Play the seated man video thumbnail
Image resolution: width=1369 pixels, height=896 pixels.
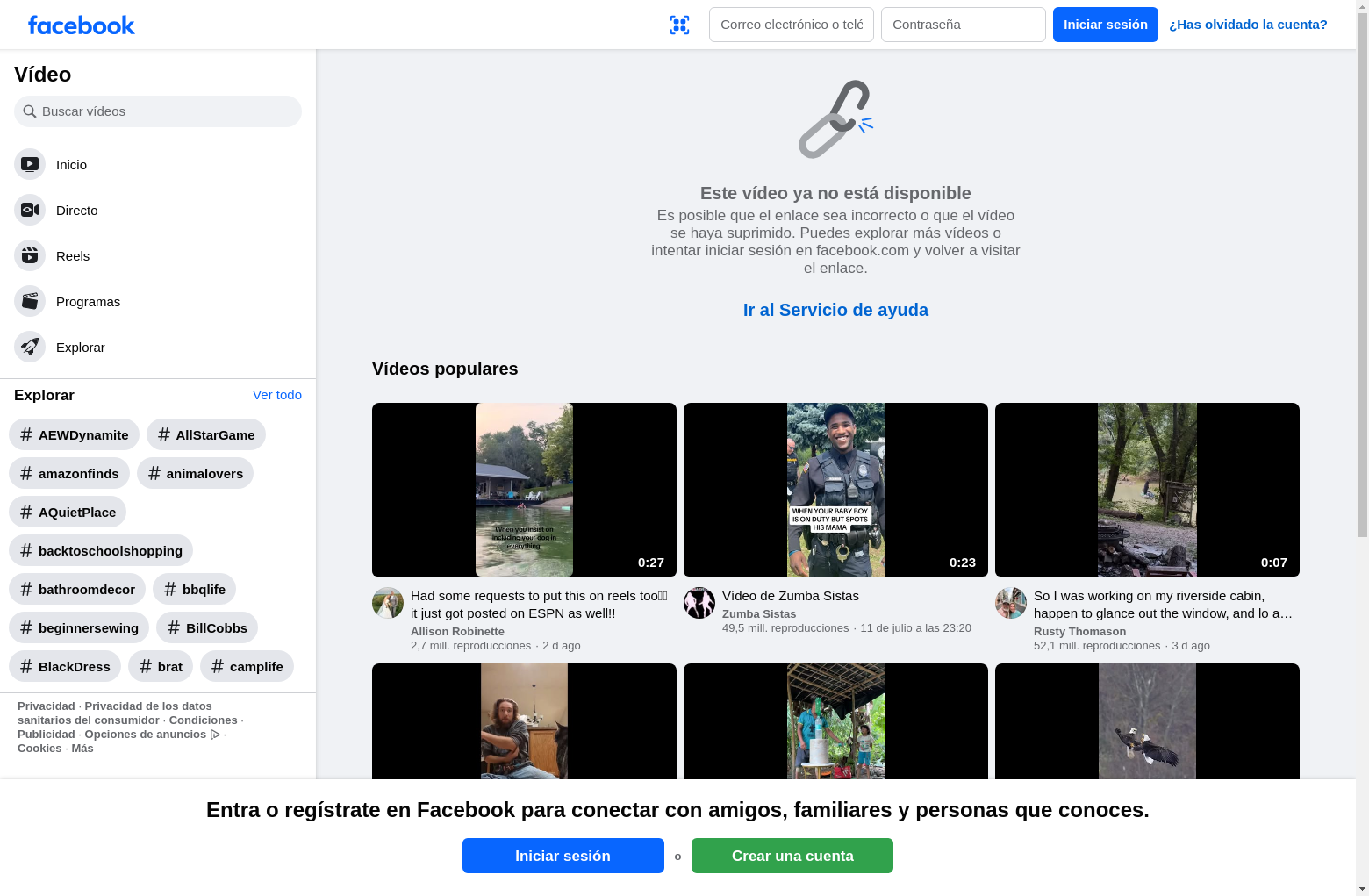pos(524,721)
